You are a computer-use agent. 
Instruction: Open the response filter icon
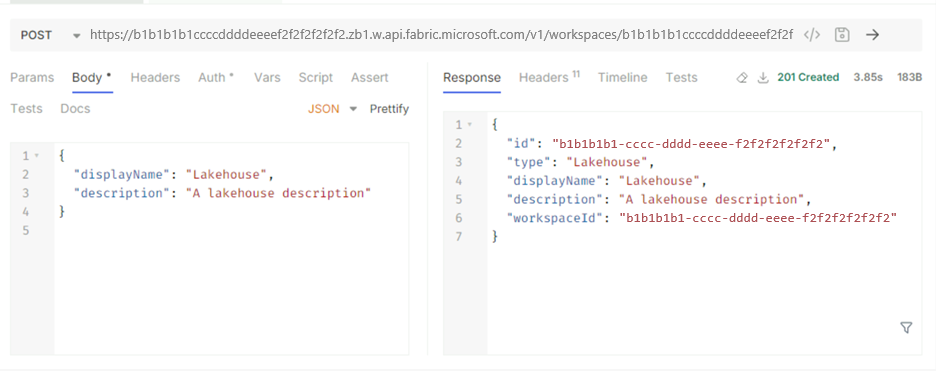tap(906, 327)
